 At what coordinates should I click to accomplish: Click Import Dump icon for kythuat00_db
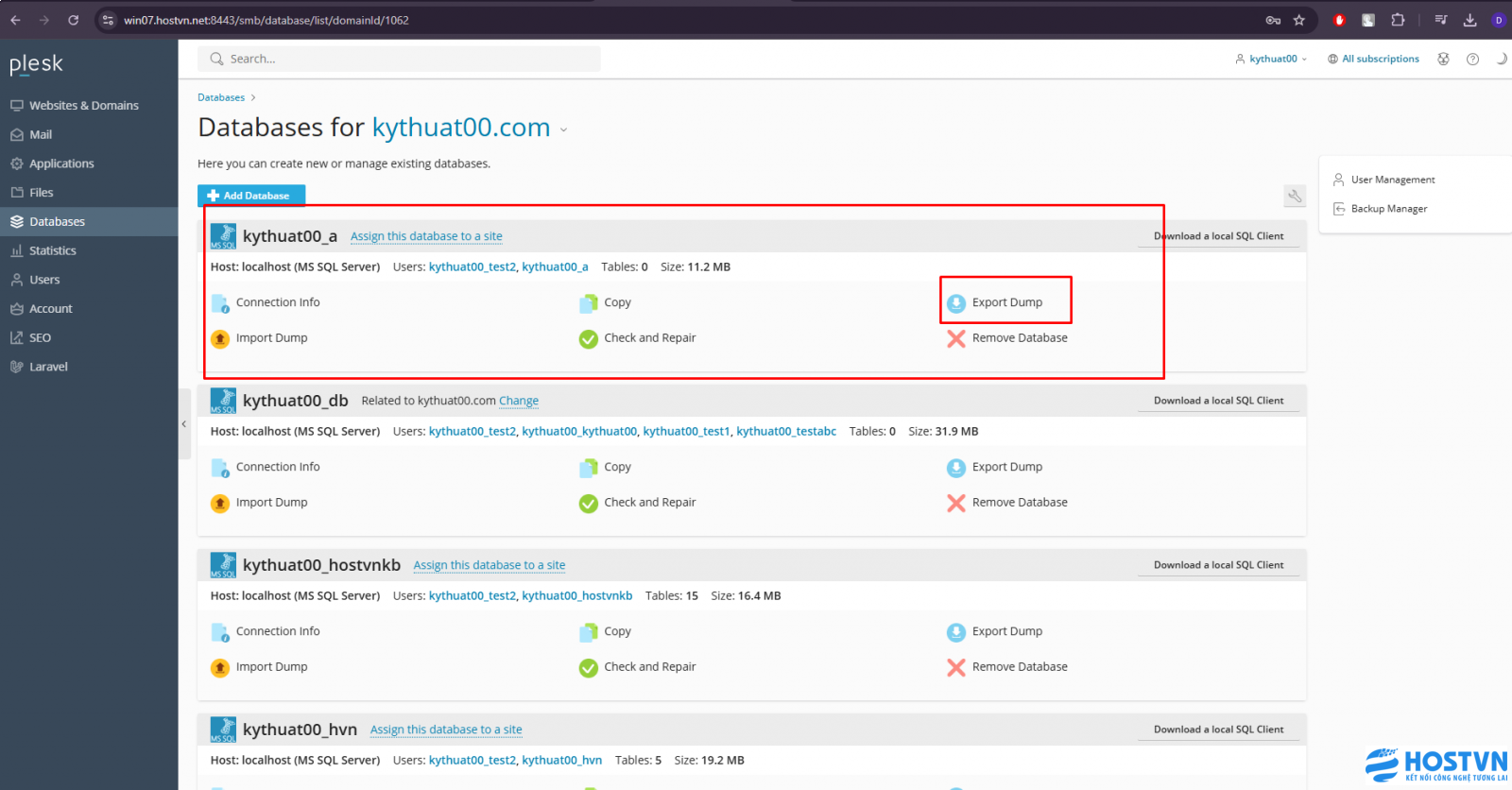click(x=220, y=503)
